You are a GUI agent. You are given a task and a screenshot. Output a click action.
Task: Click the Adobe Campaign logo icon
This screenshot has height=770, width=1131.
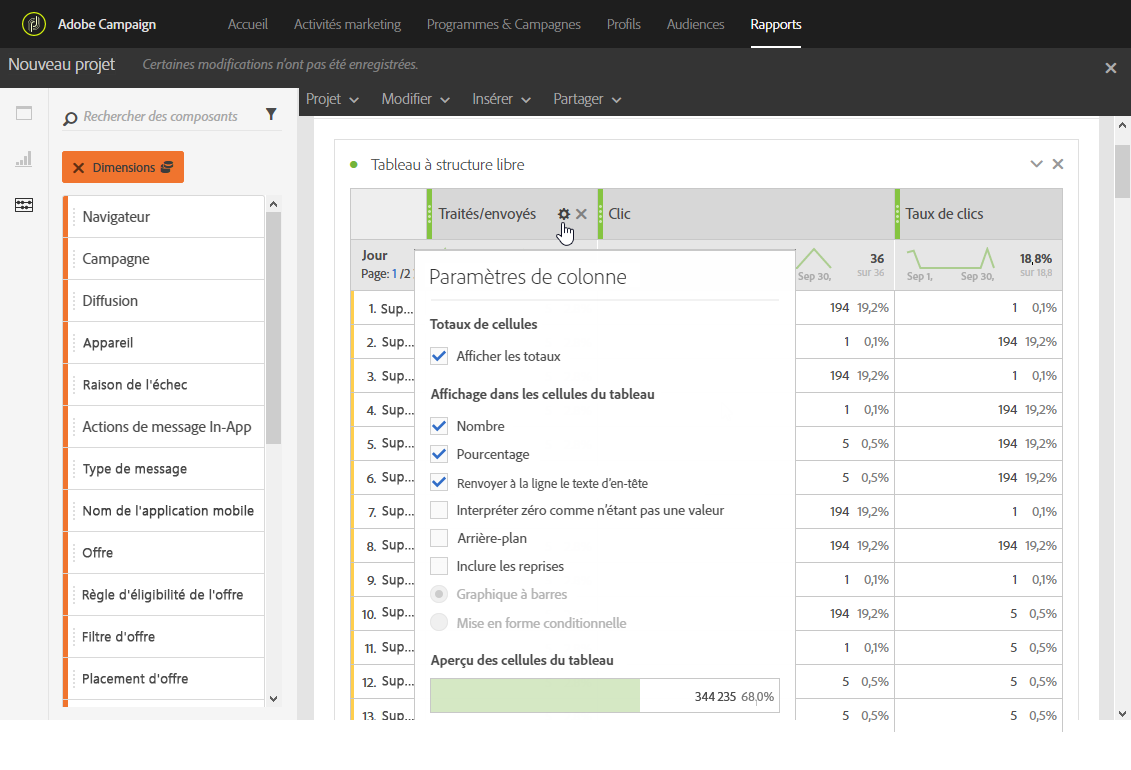click(x=33, y=24)
